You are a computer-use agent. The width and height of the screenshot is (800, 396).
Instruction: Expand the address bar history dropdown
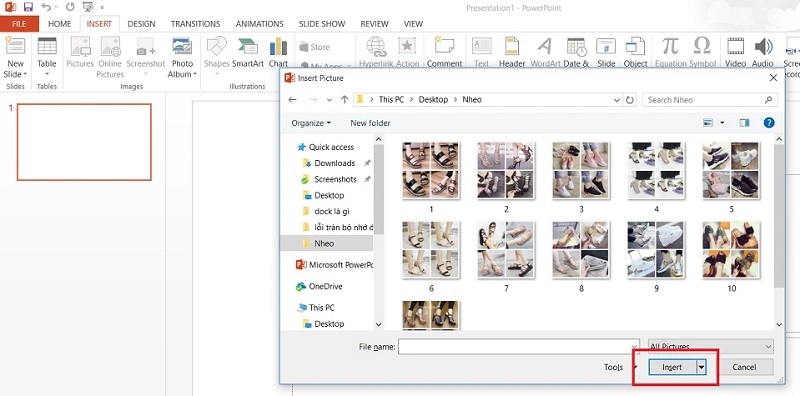617,100
